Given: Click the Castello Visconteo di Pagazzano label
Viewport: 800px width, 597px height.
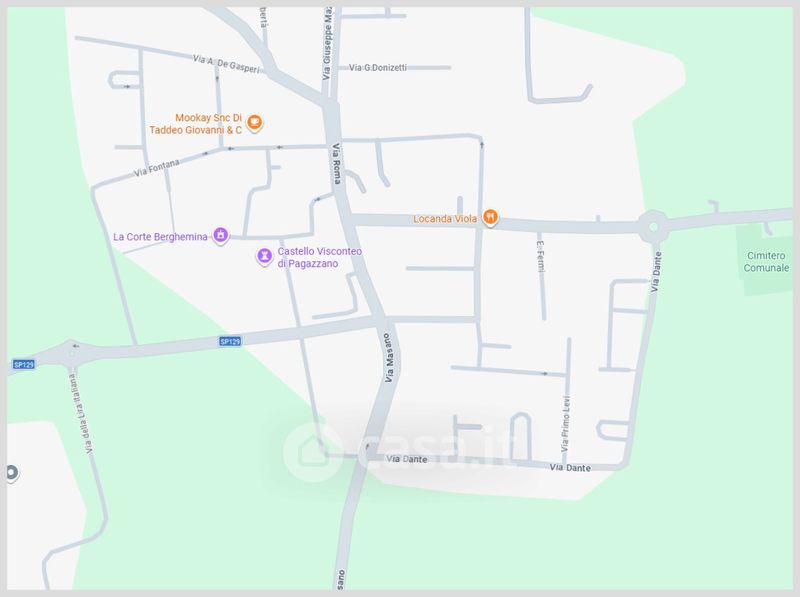Looking at the screenshot, I should 319,257.
